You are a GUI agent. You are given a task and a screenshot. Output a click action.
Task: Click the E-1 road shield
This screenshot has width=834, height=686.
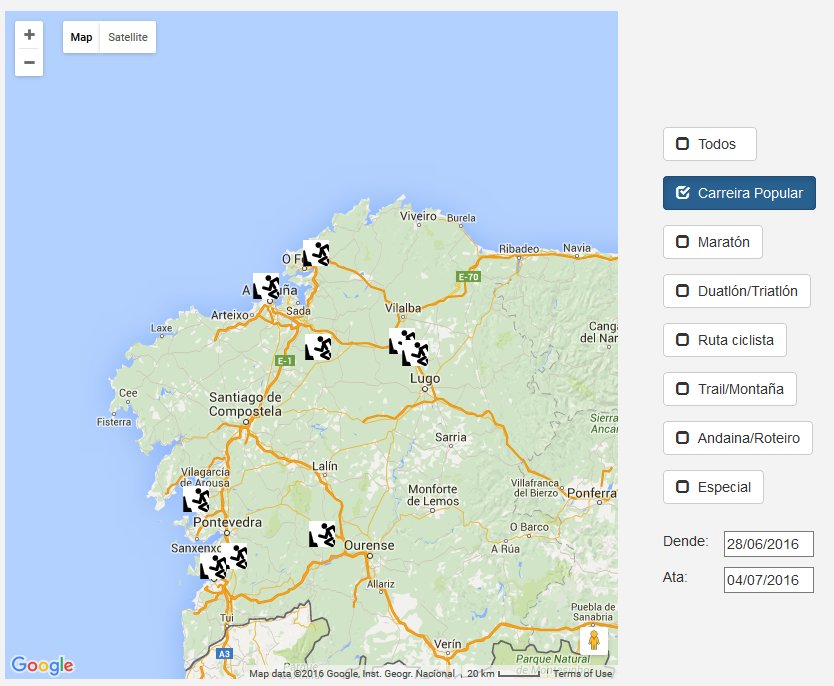(x=285, y=361)
